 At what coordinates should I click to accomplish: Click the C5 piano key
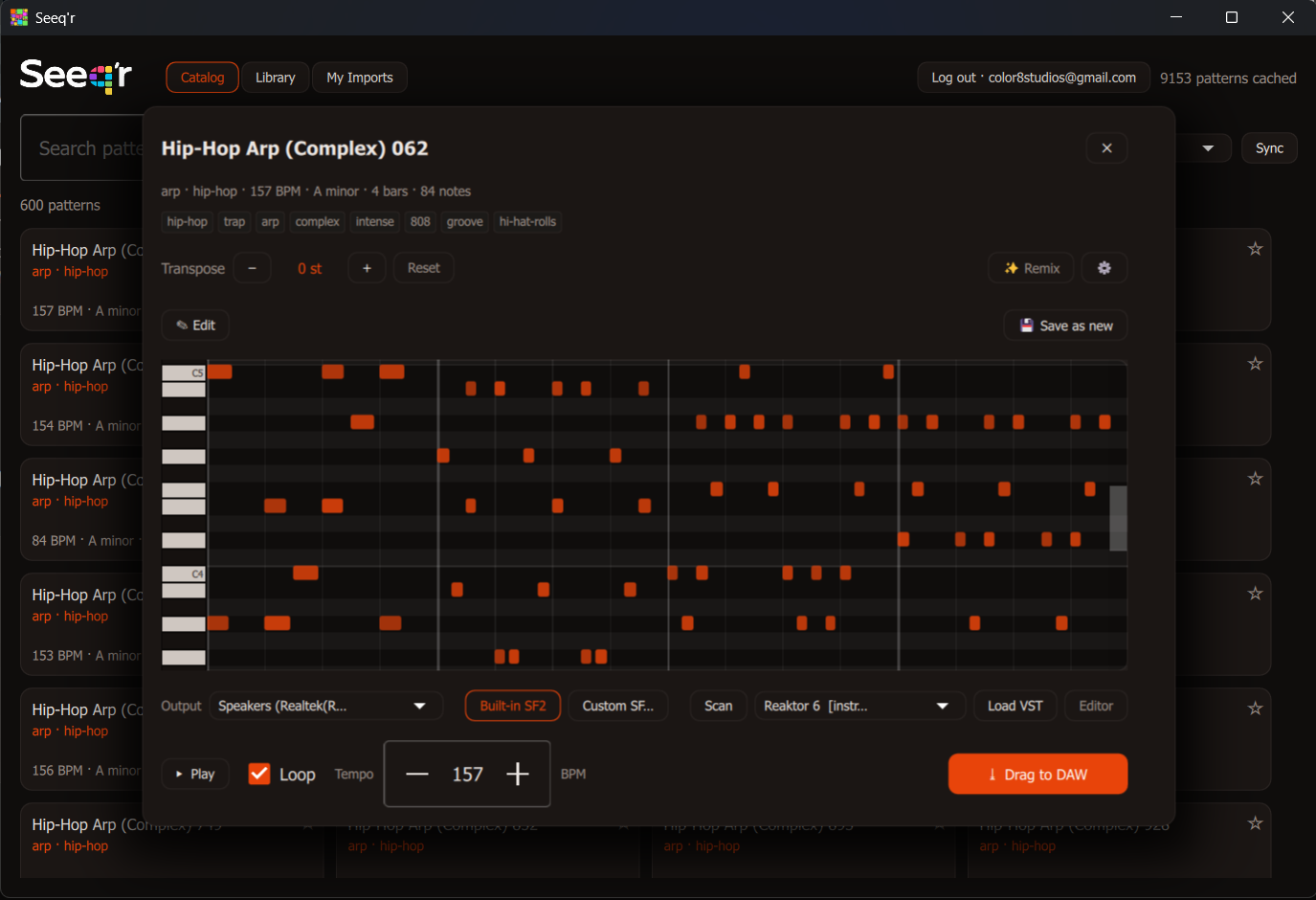[x=184, y=372]
